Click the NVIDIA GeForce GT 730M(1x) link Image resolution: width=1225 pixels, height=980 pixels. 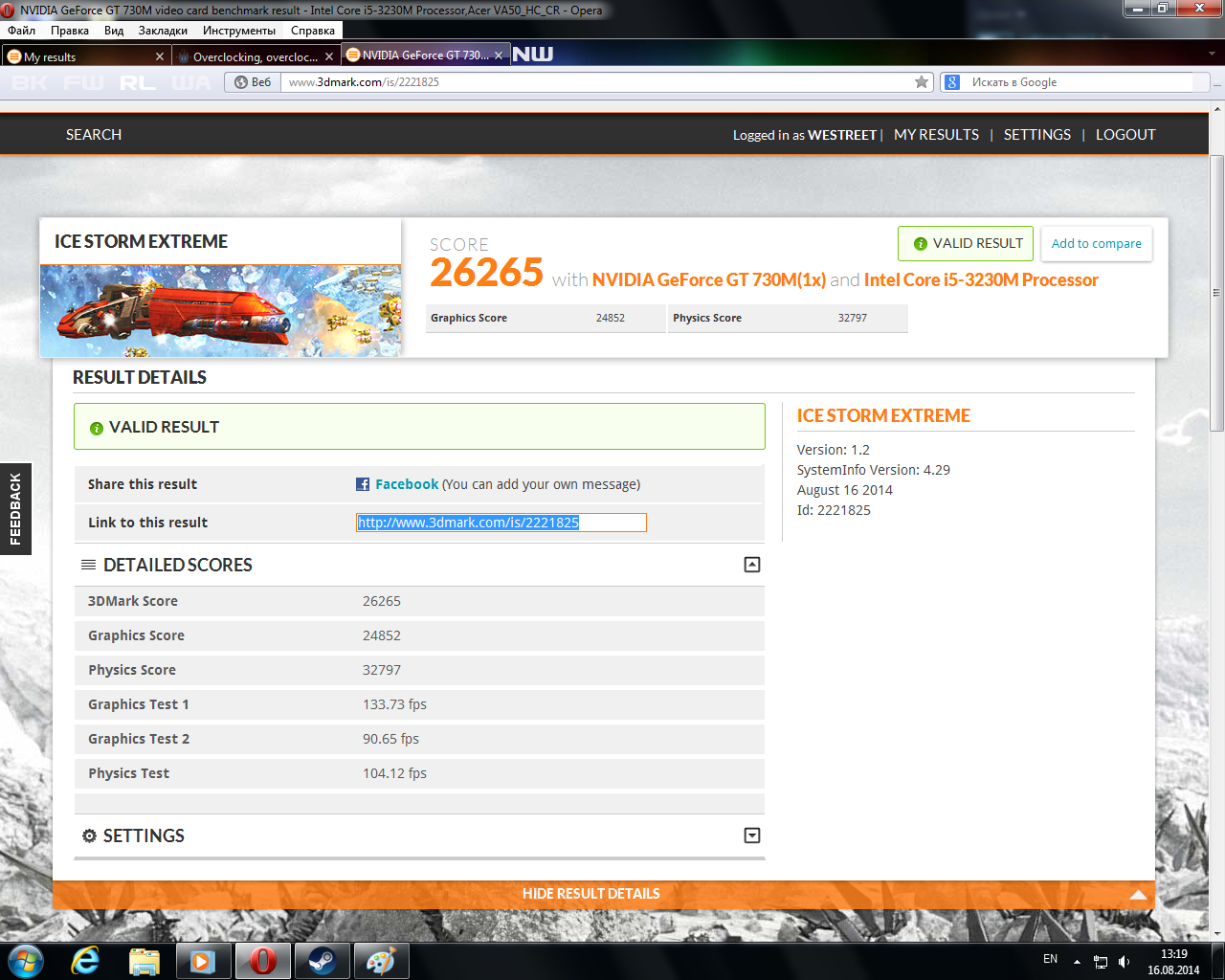[x=709, y=280]
